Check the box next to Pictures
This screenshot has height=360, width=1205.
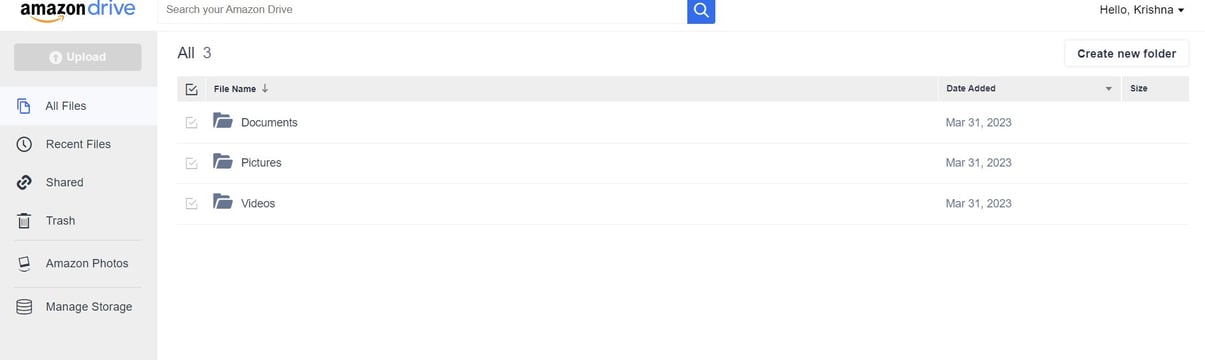pyautogui.click(x=192, y=163)
